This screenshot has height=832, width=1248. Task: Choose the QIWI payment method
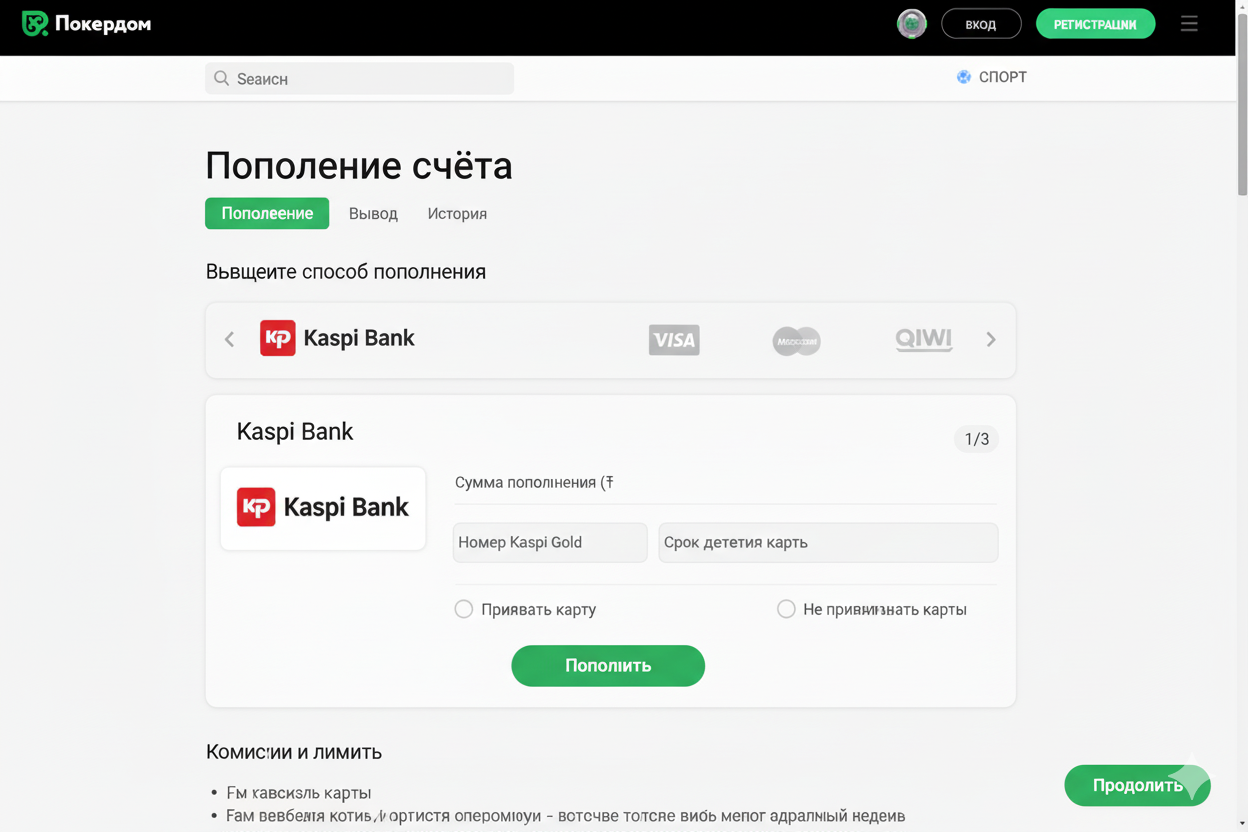923,340
